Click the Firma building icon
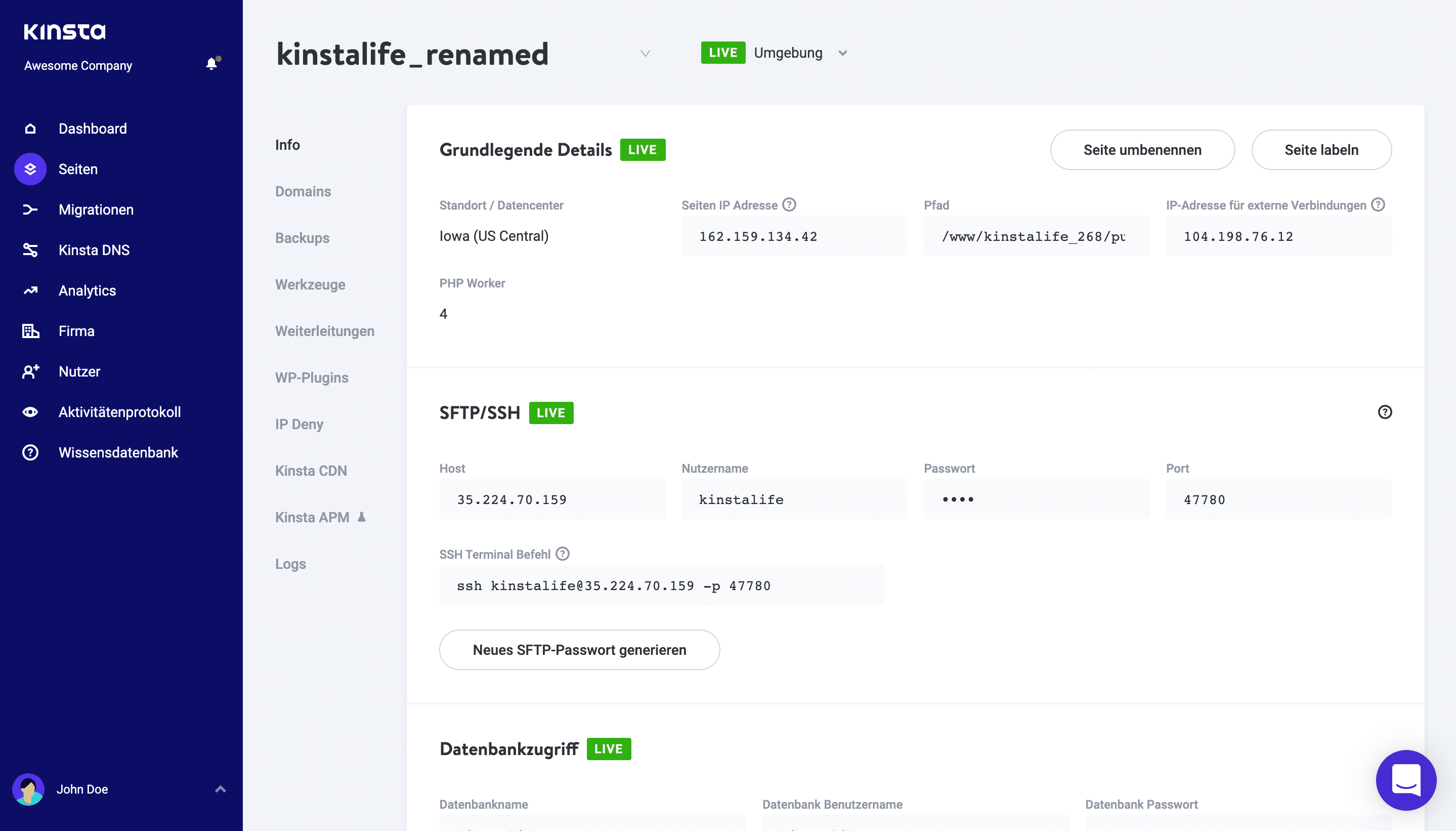This screenshot has width=1456, height=831. pos(30,331)
